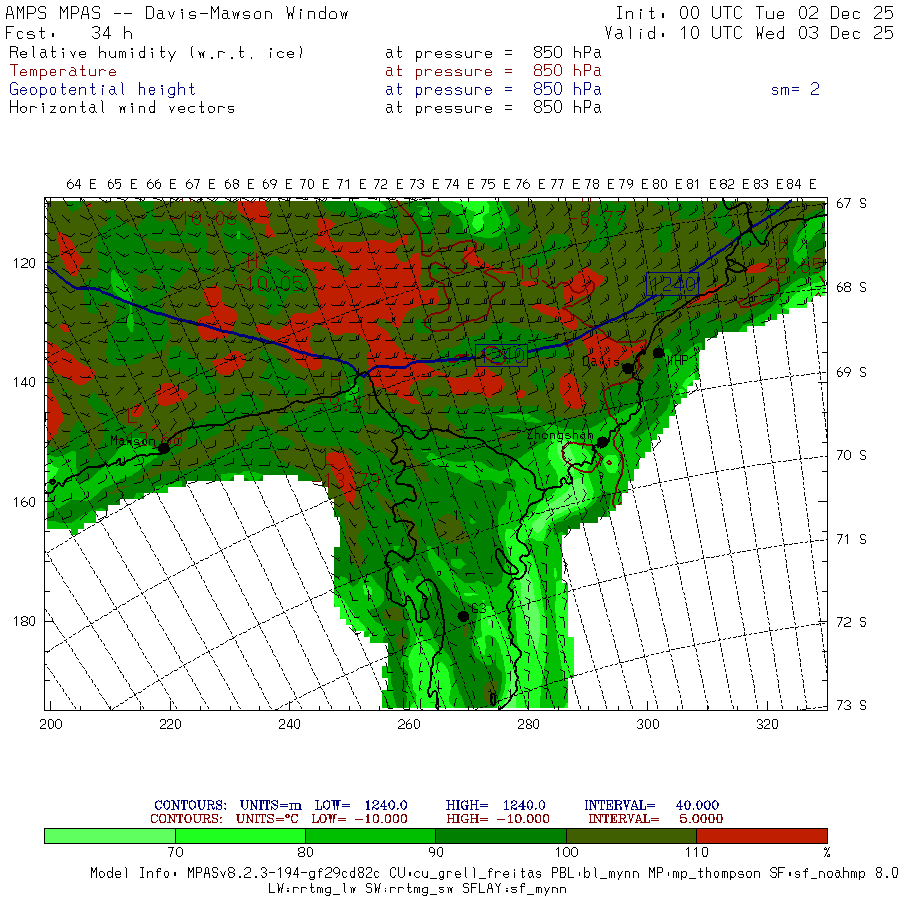The image size is (900, 900).
Task: Click the red 'Temperature' field label
Action: pos(63,71)
